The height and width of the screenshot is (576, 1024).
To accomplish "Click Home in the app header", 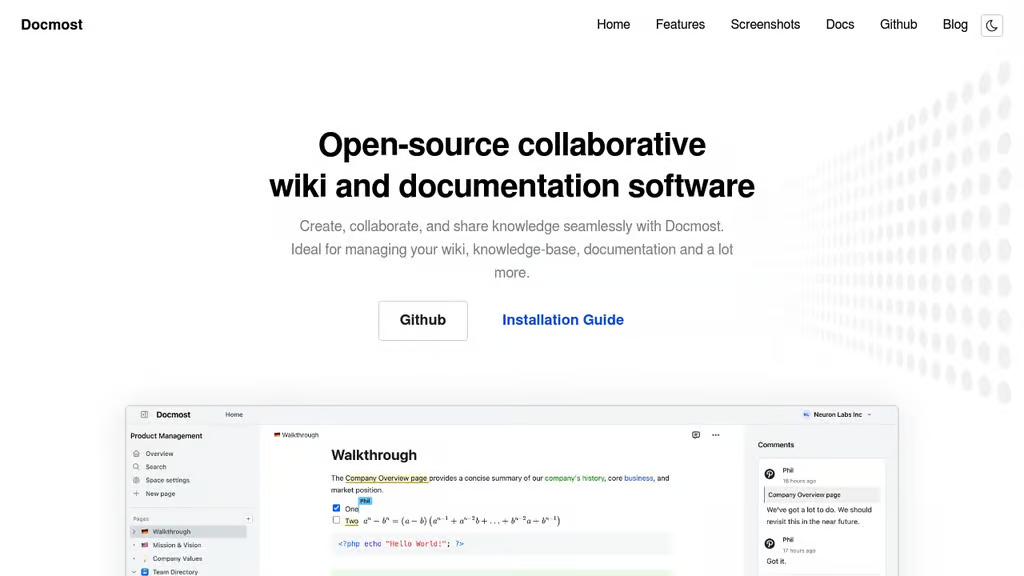I will click(x=234, y=415).
